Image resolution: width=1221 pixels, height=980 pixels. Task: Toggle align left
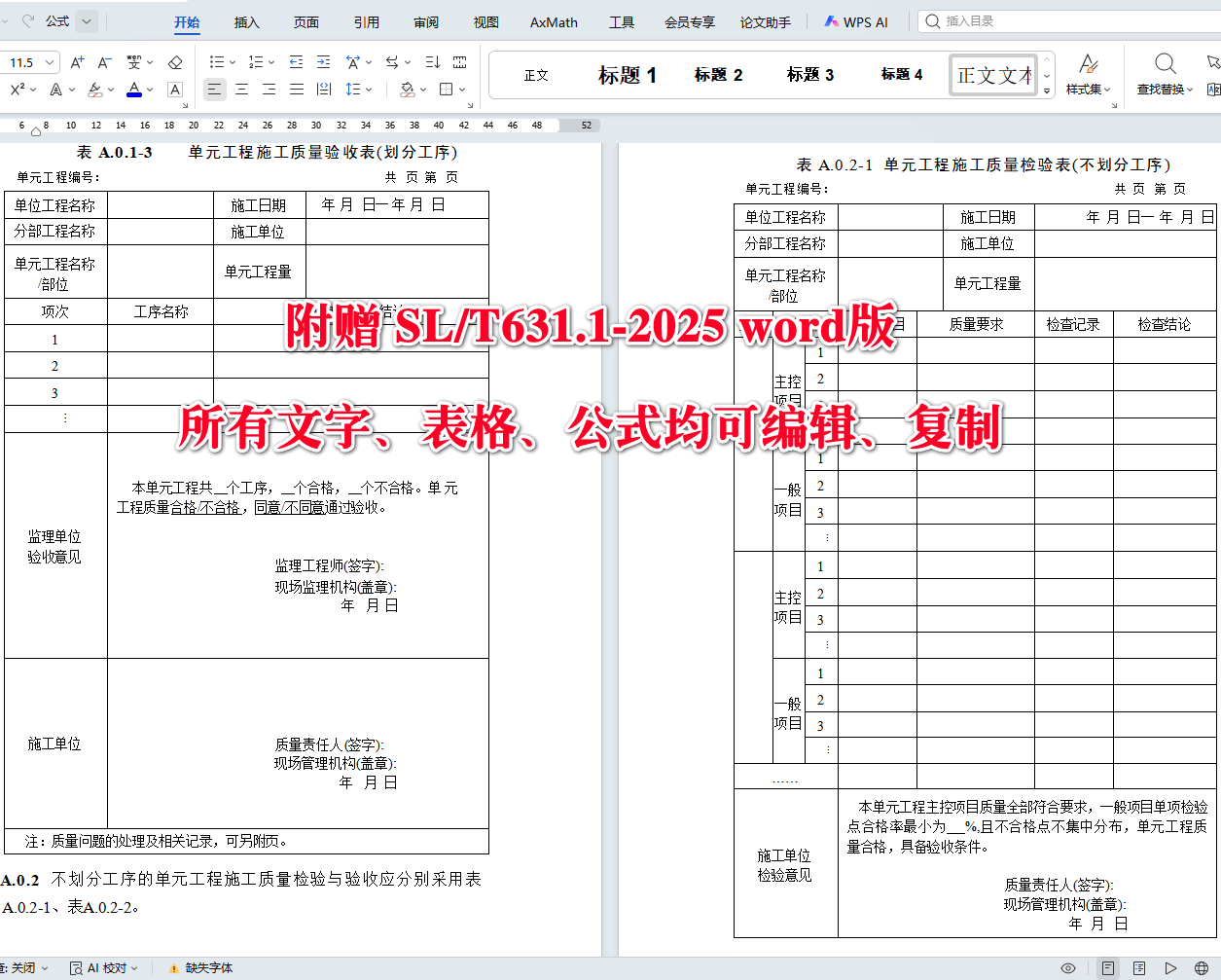click(x=214, y=90)
